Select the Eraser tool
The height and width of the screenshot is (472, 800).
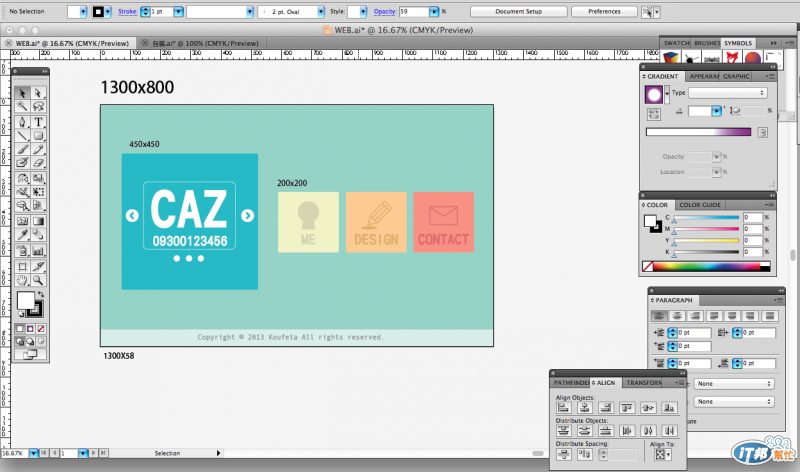tap(38, 163)
